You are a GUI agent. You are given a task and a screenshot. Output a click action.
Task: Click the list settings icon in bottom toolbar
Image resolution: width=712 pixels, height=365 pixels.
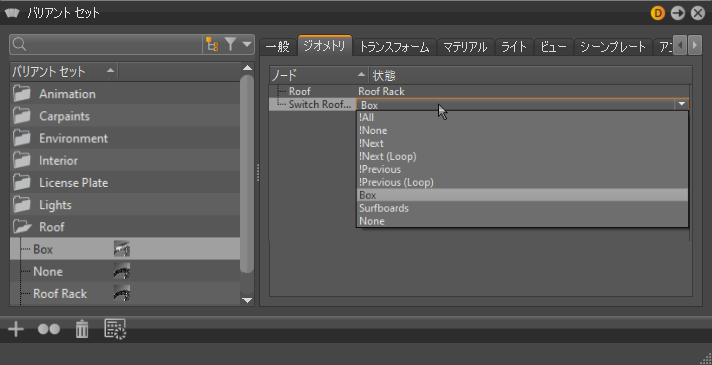(x=115, y=329)
